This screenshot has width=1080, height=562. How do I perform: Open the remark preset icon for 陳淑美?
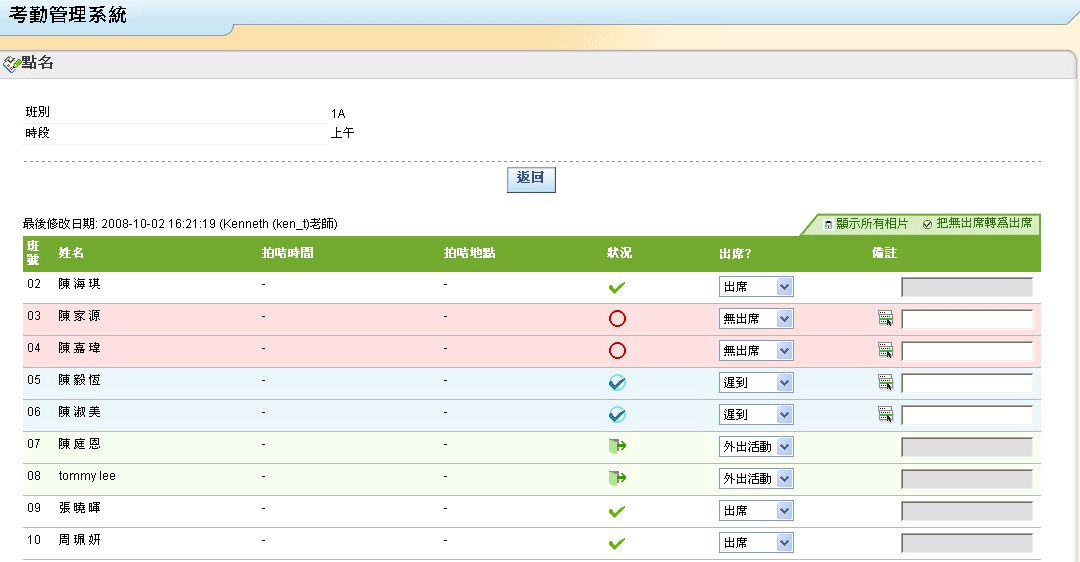(885, 414)
